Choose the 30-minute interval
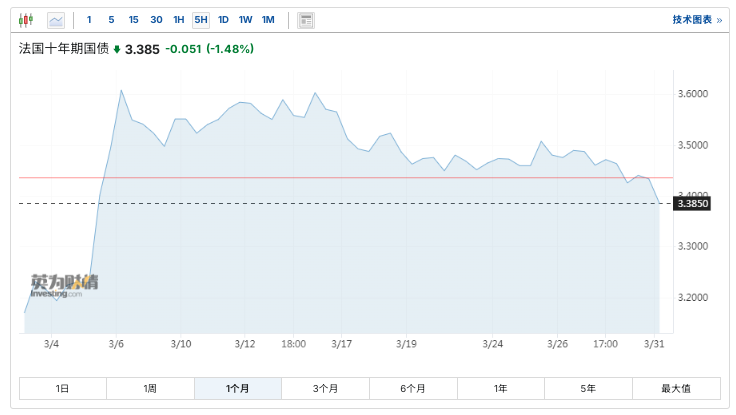Viewport: 736px width, 415px height. (156, 20)
